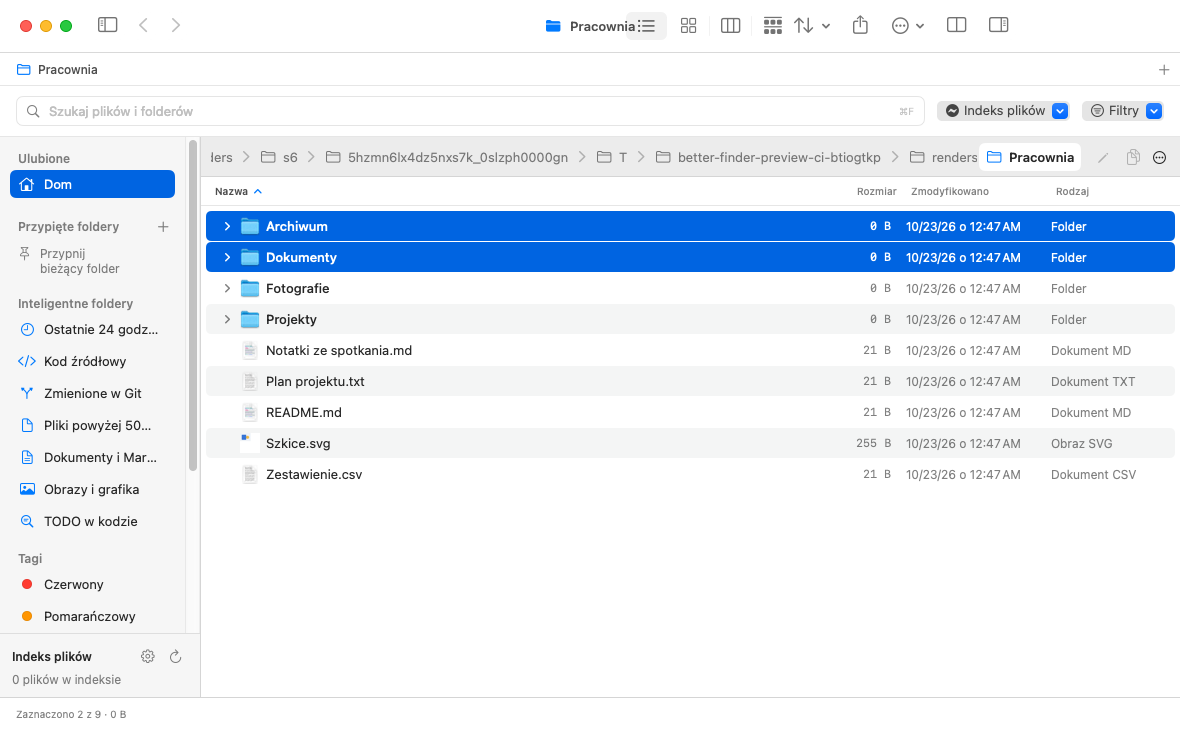Select the Czerwony red tag

62,584
